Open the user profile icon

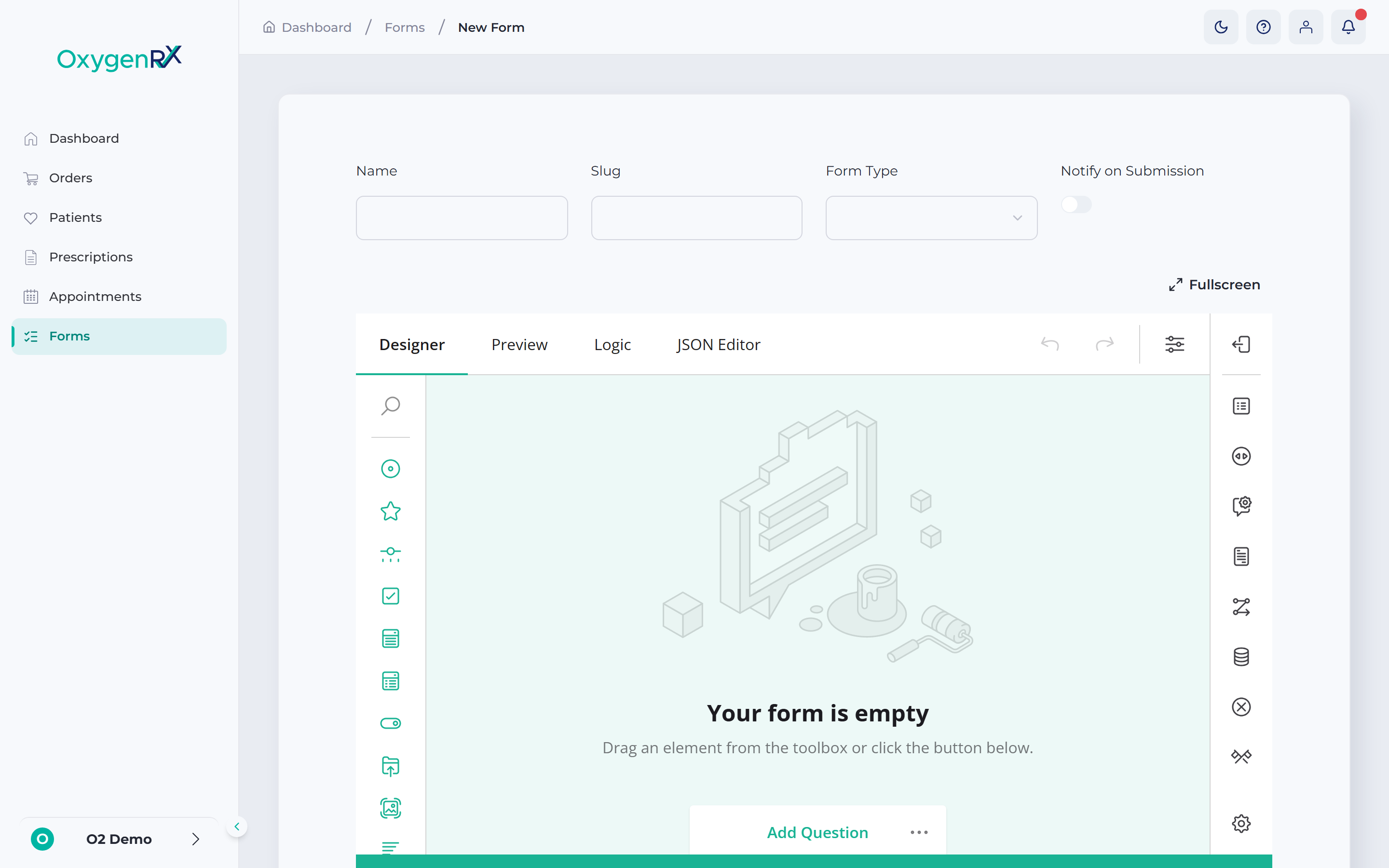pos(1306,27)
